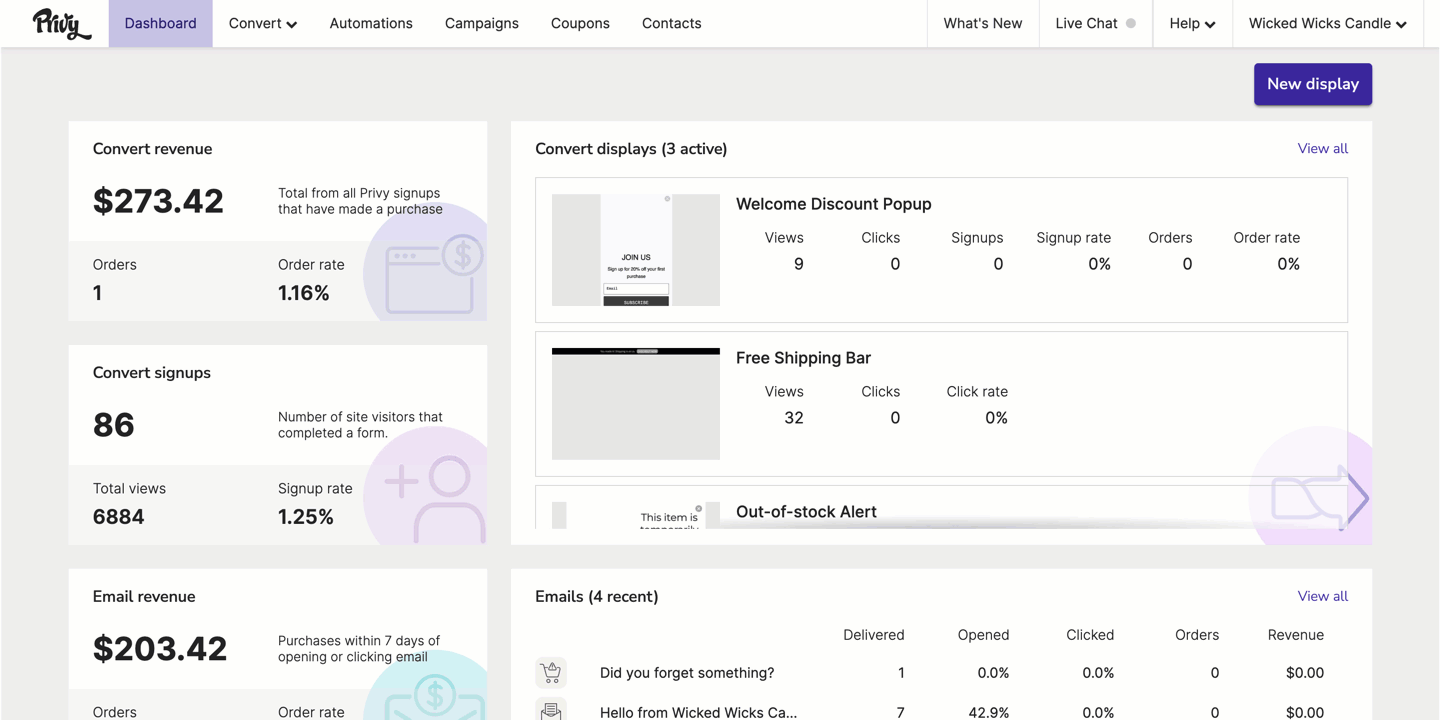The width and height of the screenshot is (1440, 720).
Task: Click the convert revenue dollar window icon
Action: 434,276
